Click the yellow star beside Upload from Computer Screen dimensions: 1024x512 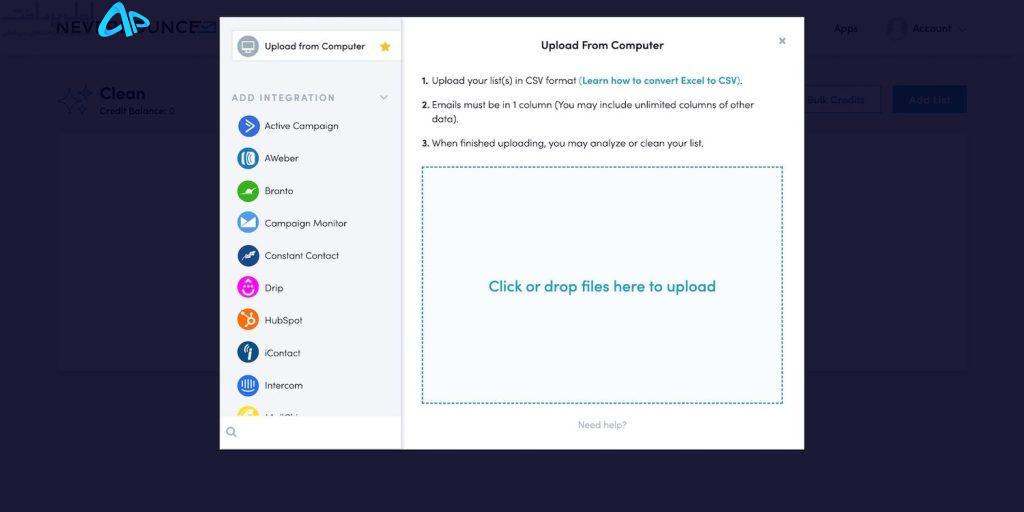click(x=385, y=46)
